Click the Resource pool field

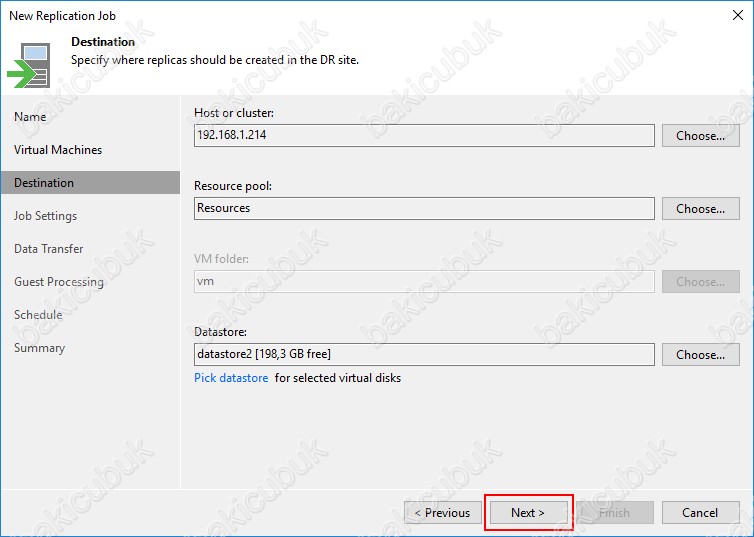coord(424,209)
